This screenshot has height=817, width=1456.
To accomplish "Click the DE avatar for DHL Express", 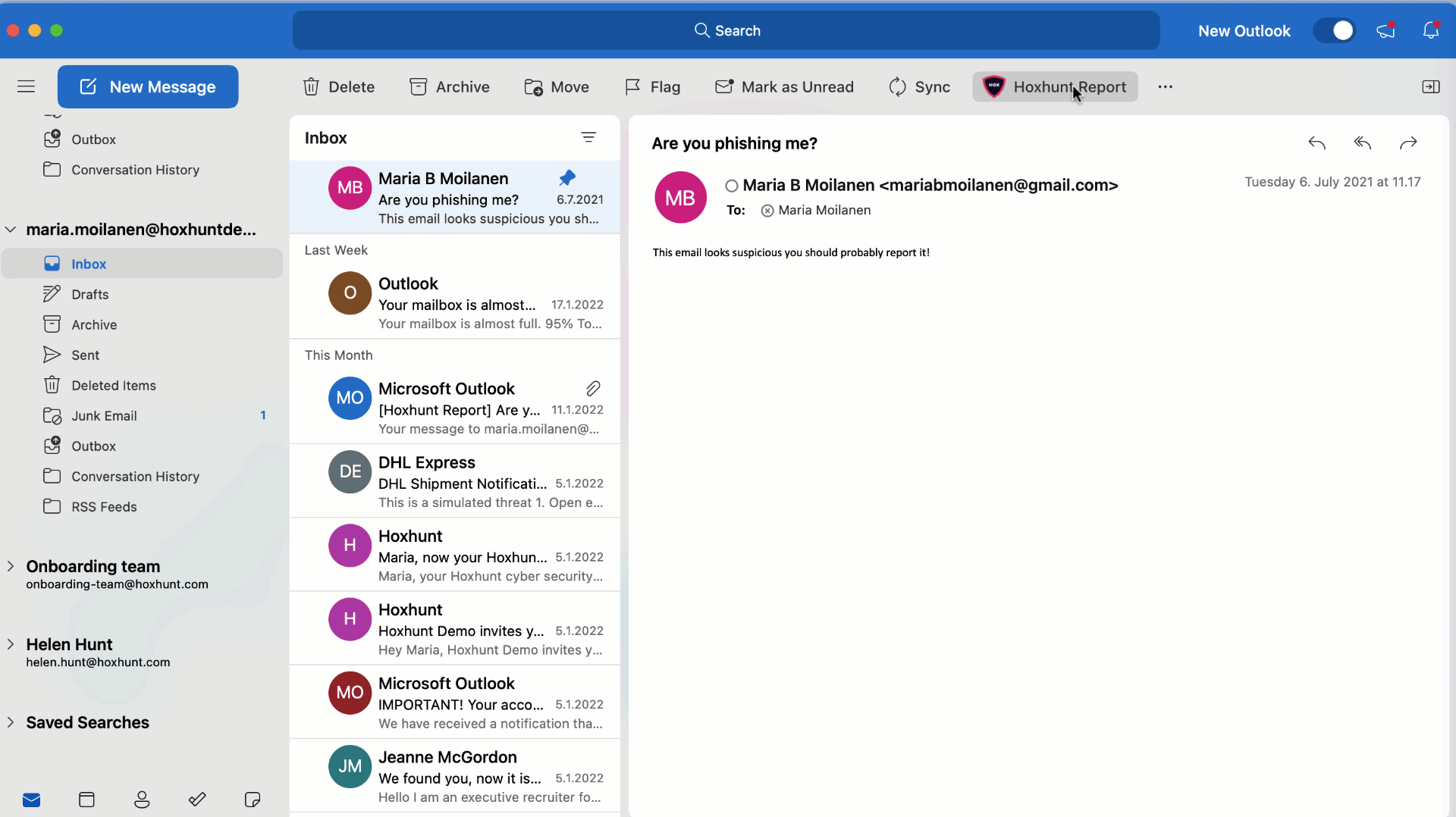I will 350,471.
